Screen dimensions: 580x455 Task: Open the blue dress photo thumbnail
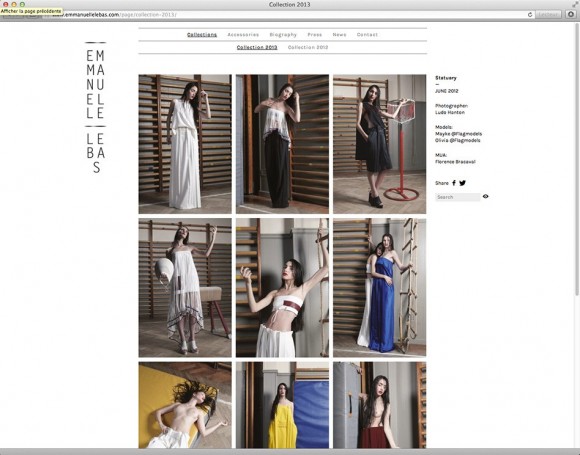pyautogui.click(x=380, y=287)
